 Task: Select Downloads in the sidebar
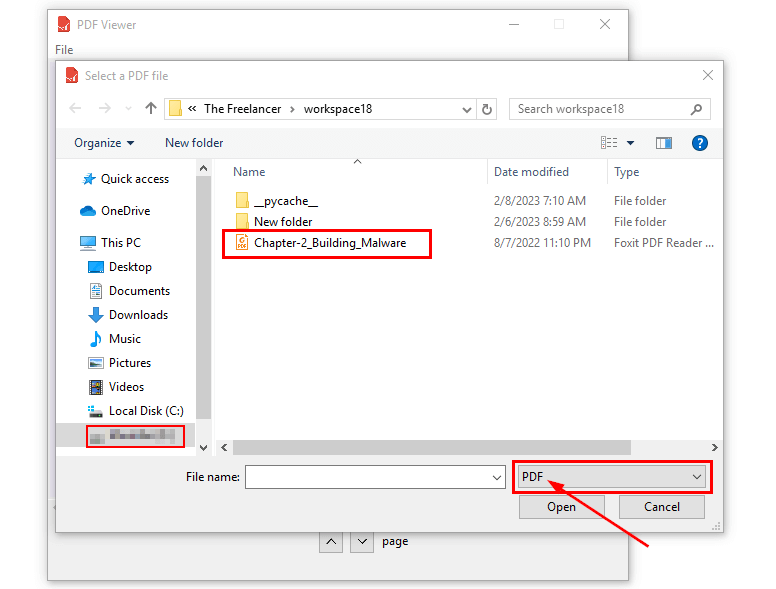[138, 315]
